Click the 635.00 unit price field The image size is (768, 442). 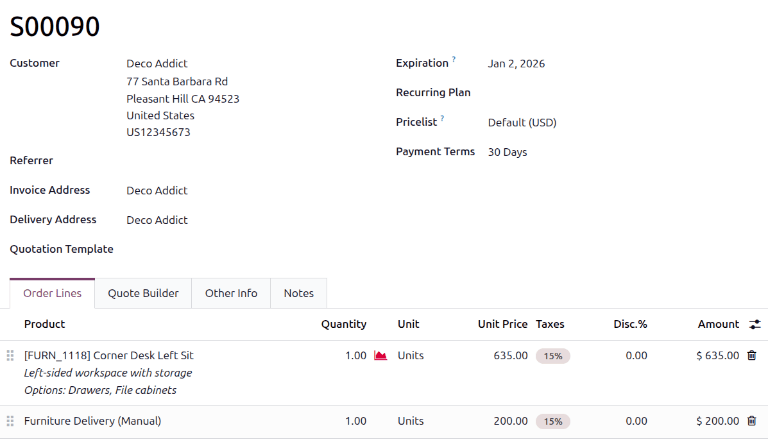click(510, 355)
